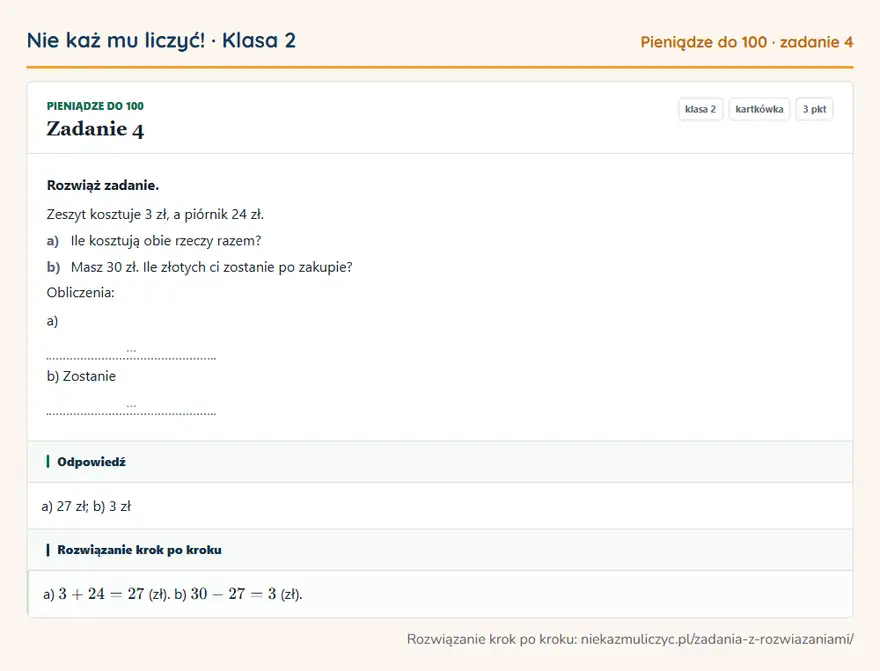Viewport: 880px width, 671px height.
Task: Click the "Obliczenia:" label
Action: (x=80, y=292)
